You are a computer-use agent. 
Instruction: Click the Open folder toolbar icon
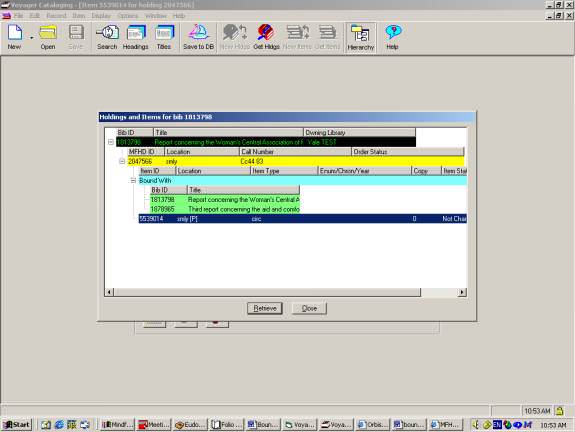(48, 32)
